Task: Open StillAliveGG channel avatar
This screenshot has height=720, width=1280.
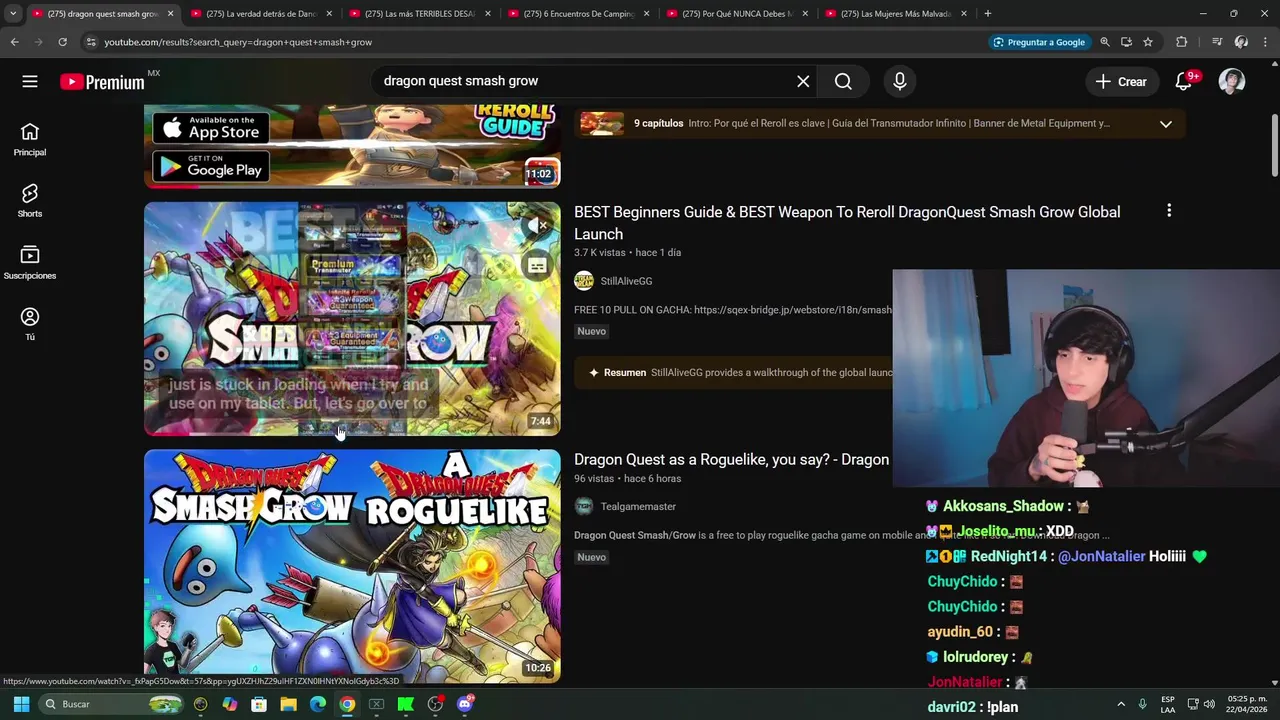Action: coord(584,281)
